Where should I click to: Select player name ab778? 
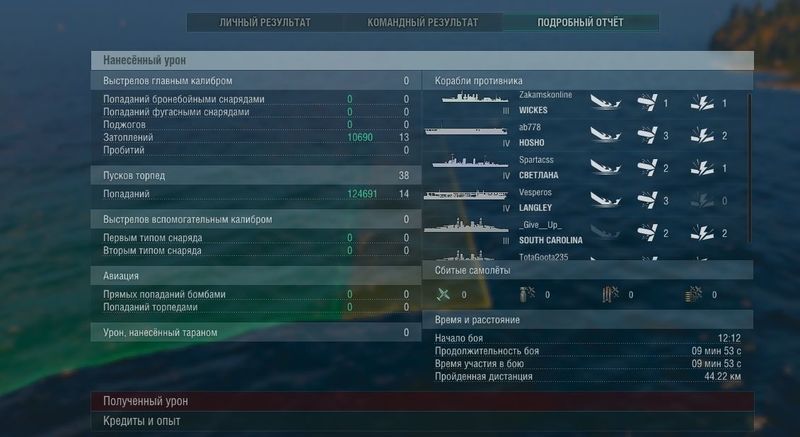[x=530, y=127]
